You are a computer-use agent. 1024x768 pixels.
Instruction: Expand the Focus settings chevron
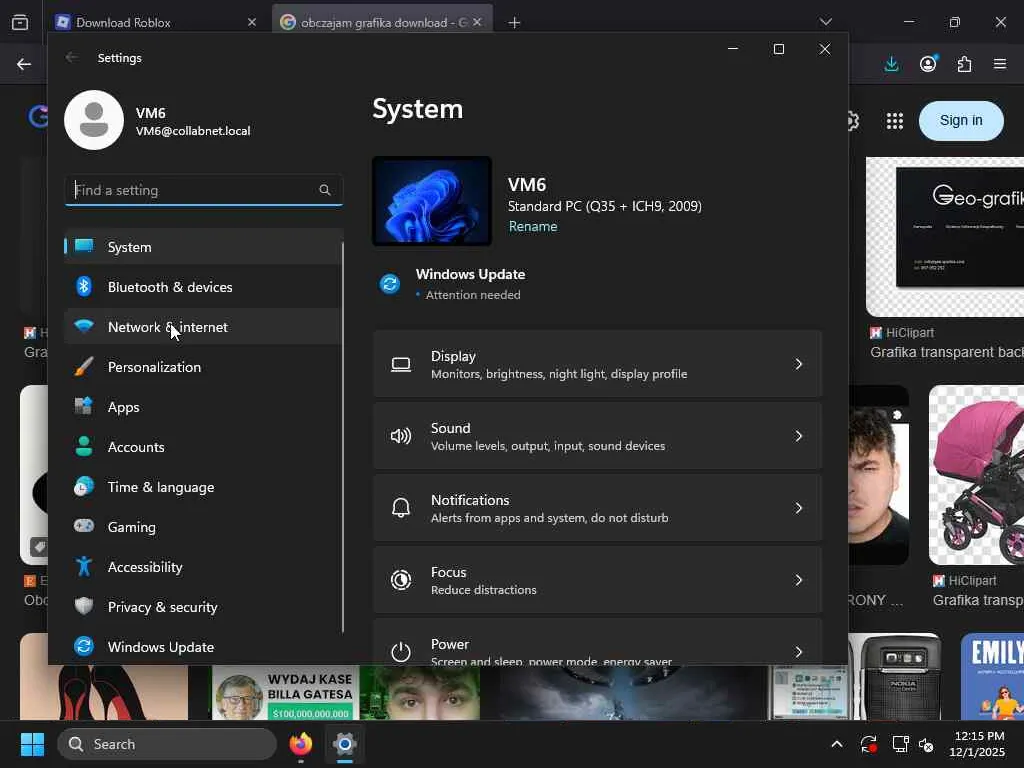pos(798,580)
